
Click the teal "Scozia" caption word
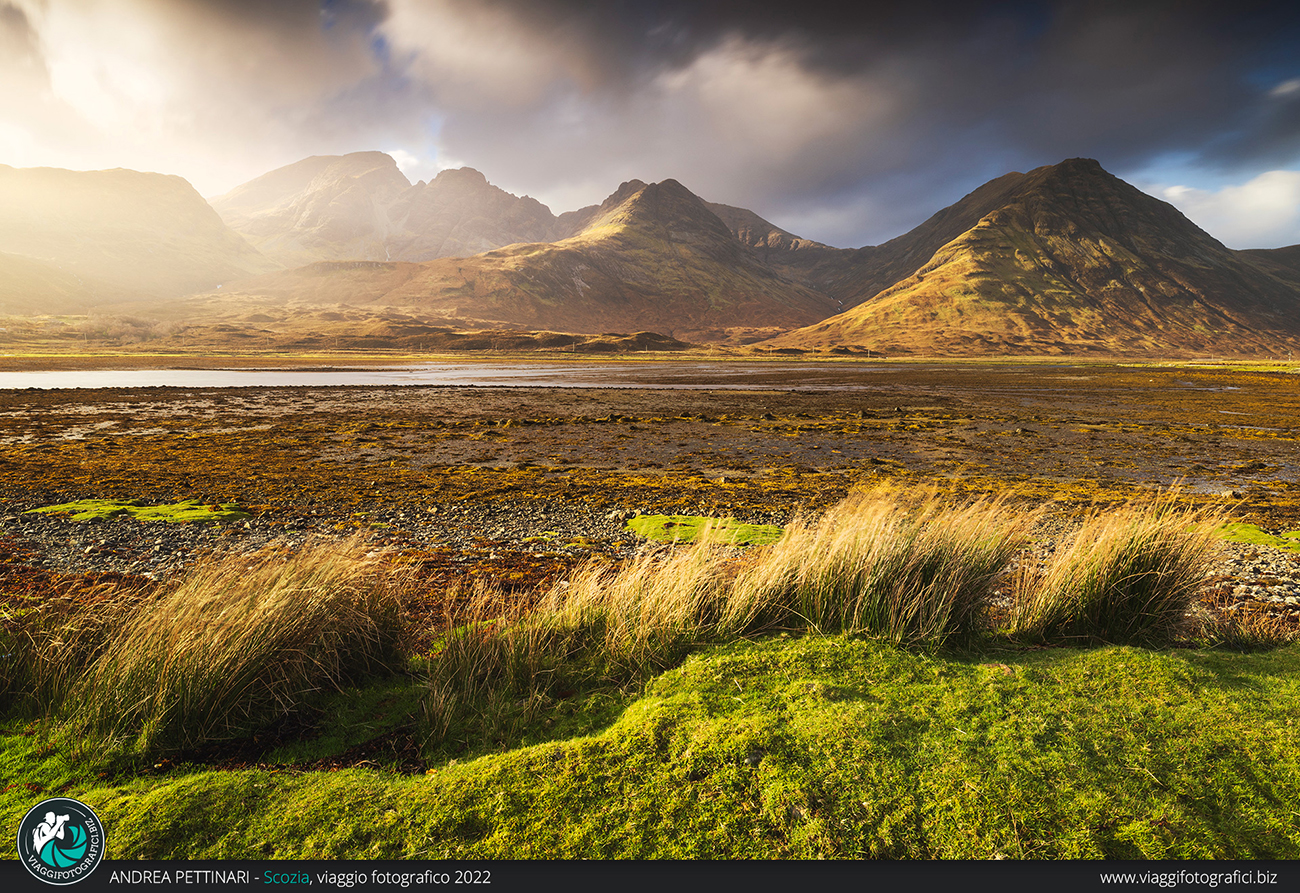[x=285, y=877]
